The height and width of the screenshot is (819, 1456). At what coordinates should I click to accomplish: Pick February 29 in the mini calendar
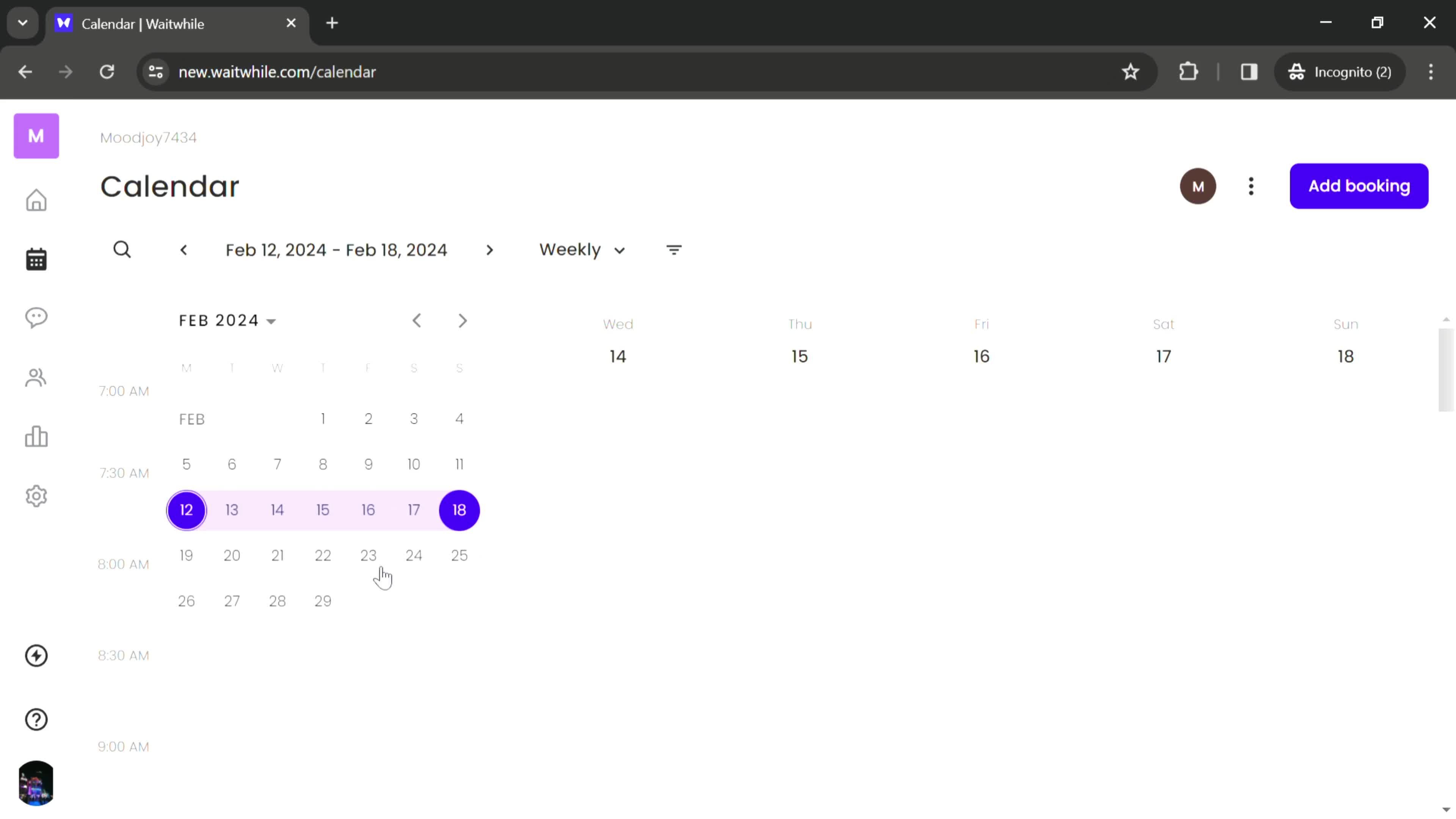[x=323, y=601]
